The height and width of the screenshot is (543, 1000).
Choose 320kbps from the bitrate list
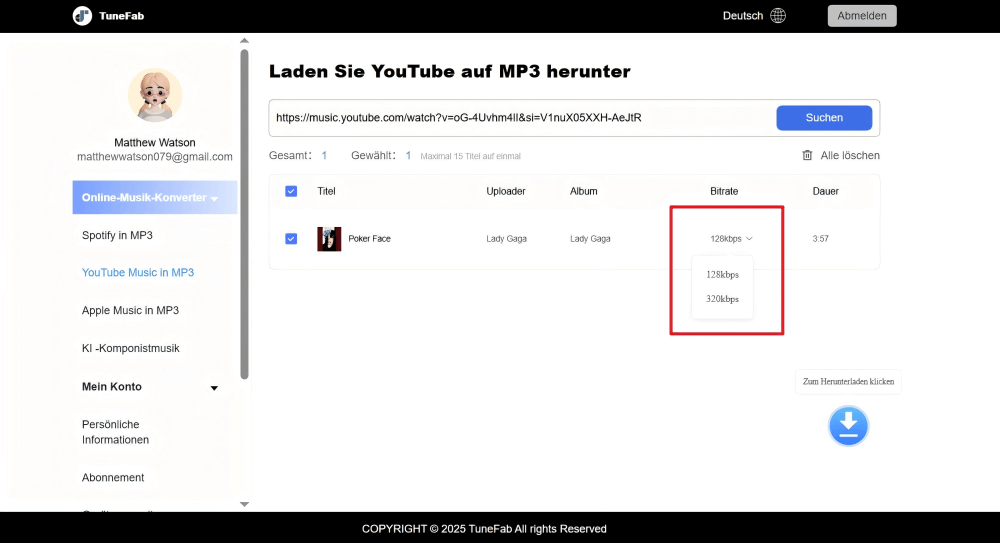tap(722, 299)
